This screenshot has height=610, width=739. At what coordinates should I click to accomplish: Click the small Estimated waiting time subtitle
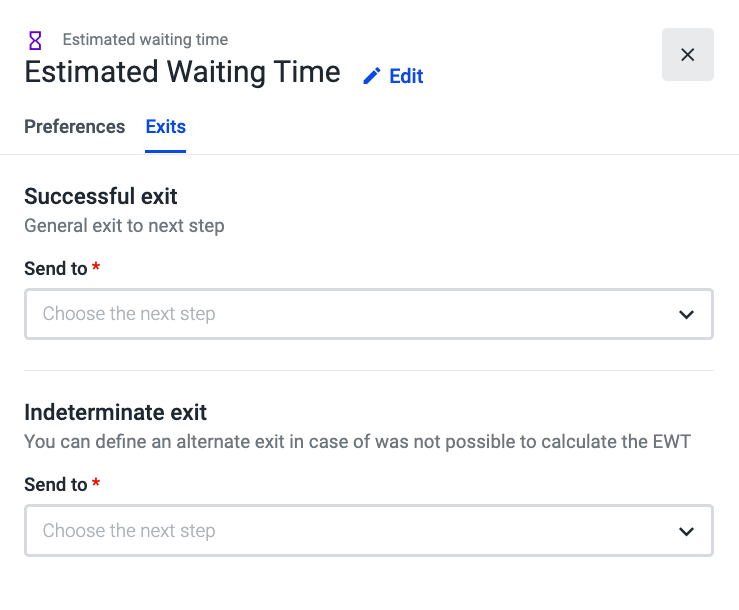145,40
